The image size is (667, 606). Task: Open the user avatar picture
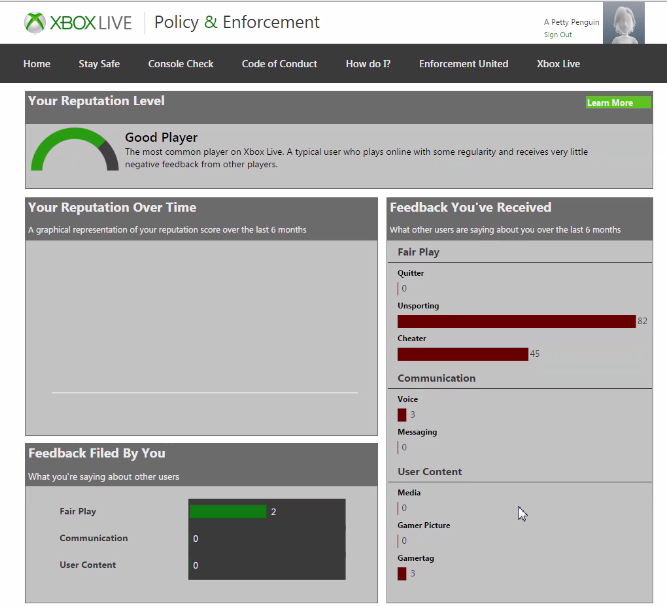624,23
